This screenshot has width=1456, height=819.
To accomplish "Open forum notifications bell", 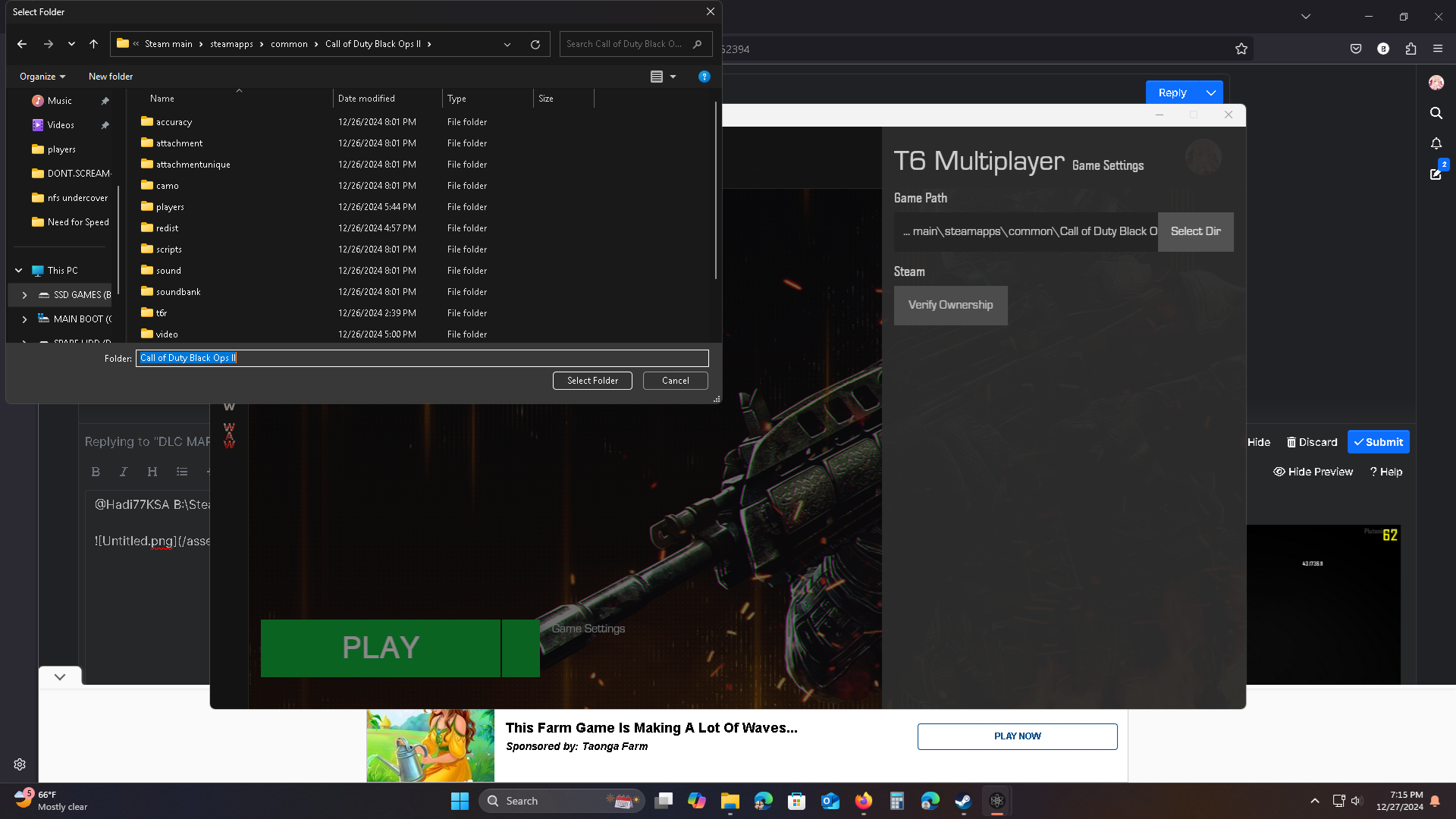I will pos(1436,143).
